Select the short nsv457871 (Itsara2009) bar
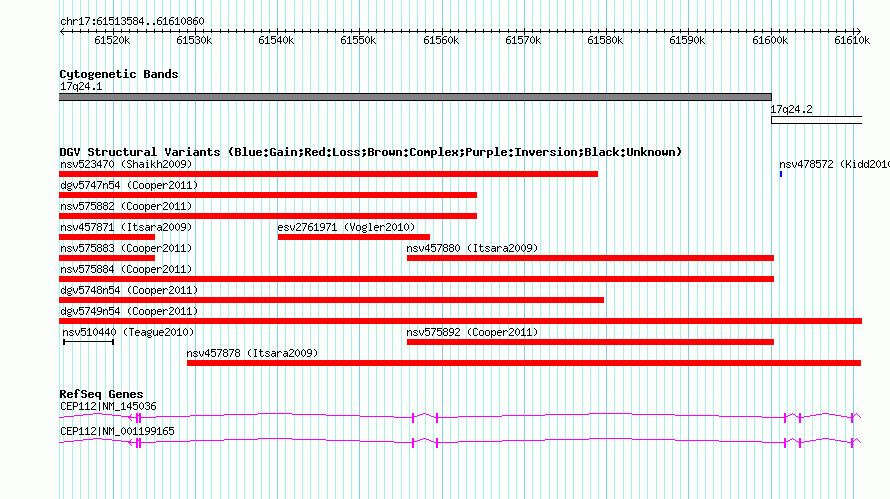Viewport: 890px width, 499px height. click(107, 237)
